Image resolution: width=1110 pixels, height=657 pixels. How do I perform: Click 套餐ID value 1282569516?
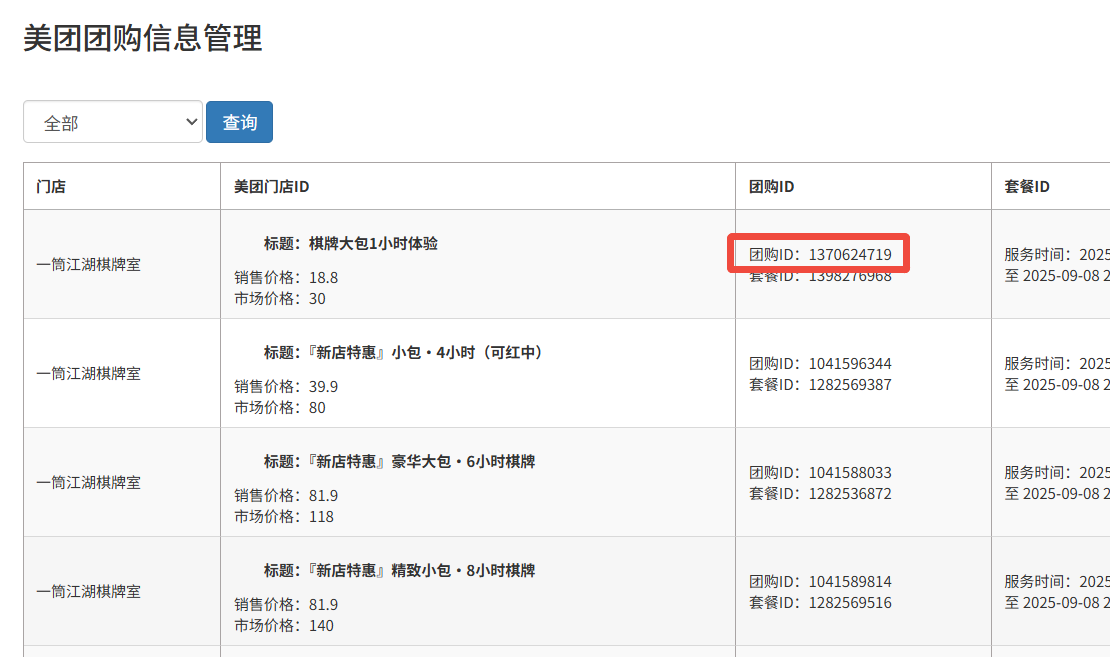point(850,602)
